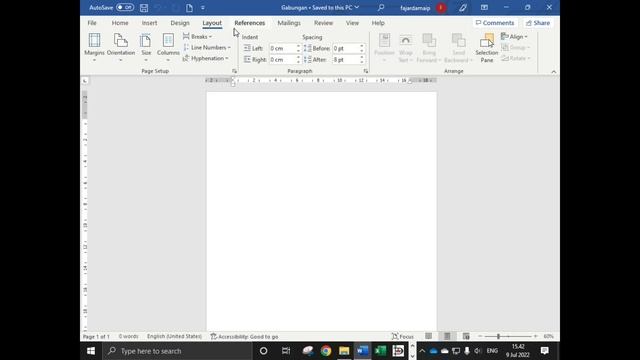
Task: Expand the Breaks dropdown
Action: 198,37
